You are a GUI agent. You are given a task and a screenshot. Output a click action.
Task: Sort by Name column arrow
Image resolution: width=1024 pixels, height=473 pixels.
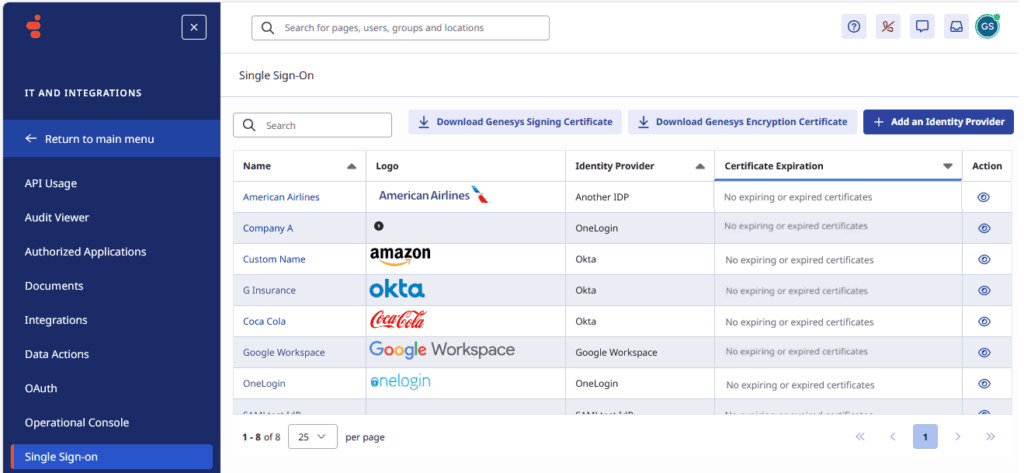351,167
